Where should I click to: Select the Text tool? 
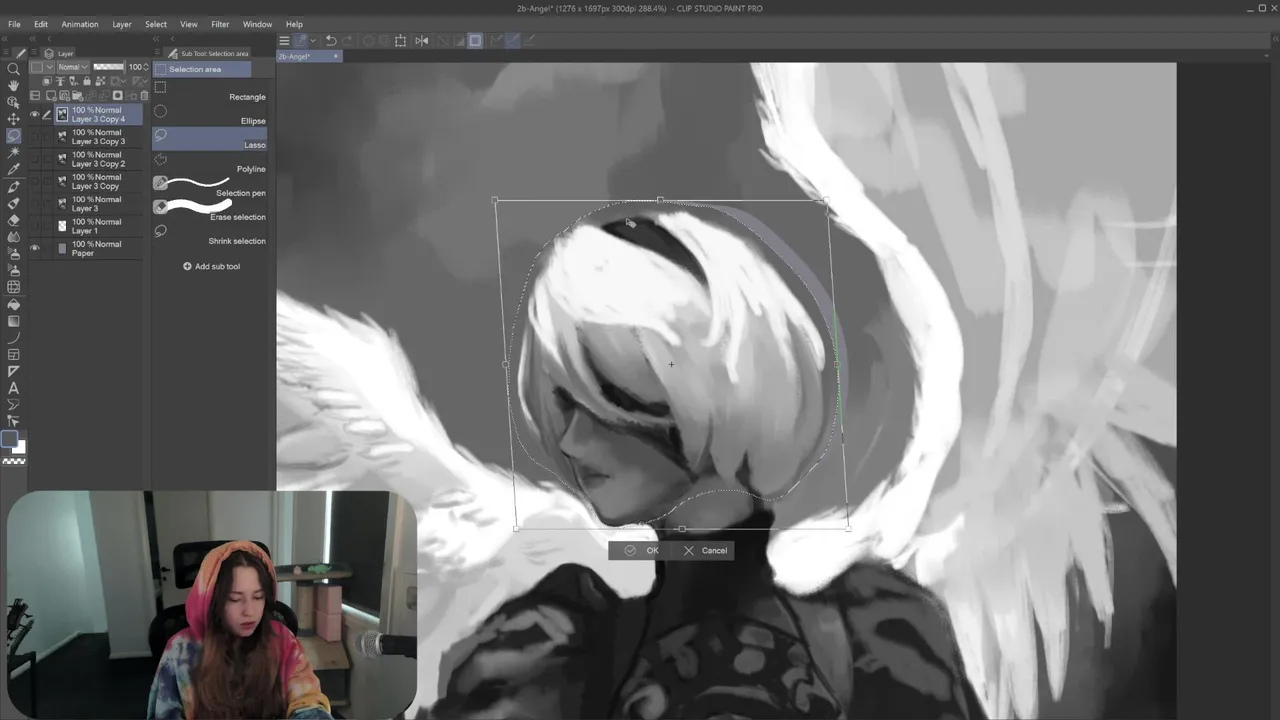(x=13, y=388)
